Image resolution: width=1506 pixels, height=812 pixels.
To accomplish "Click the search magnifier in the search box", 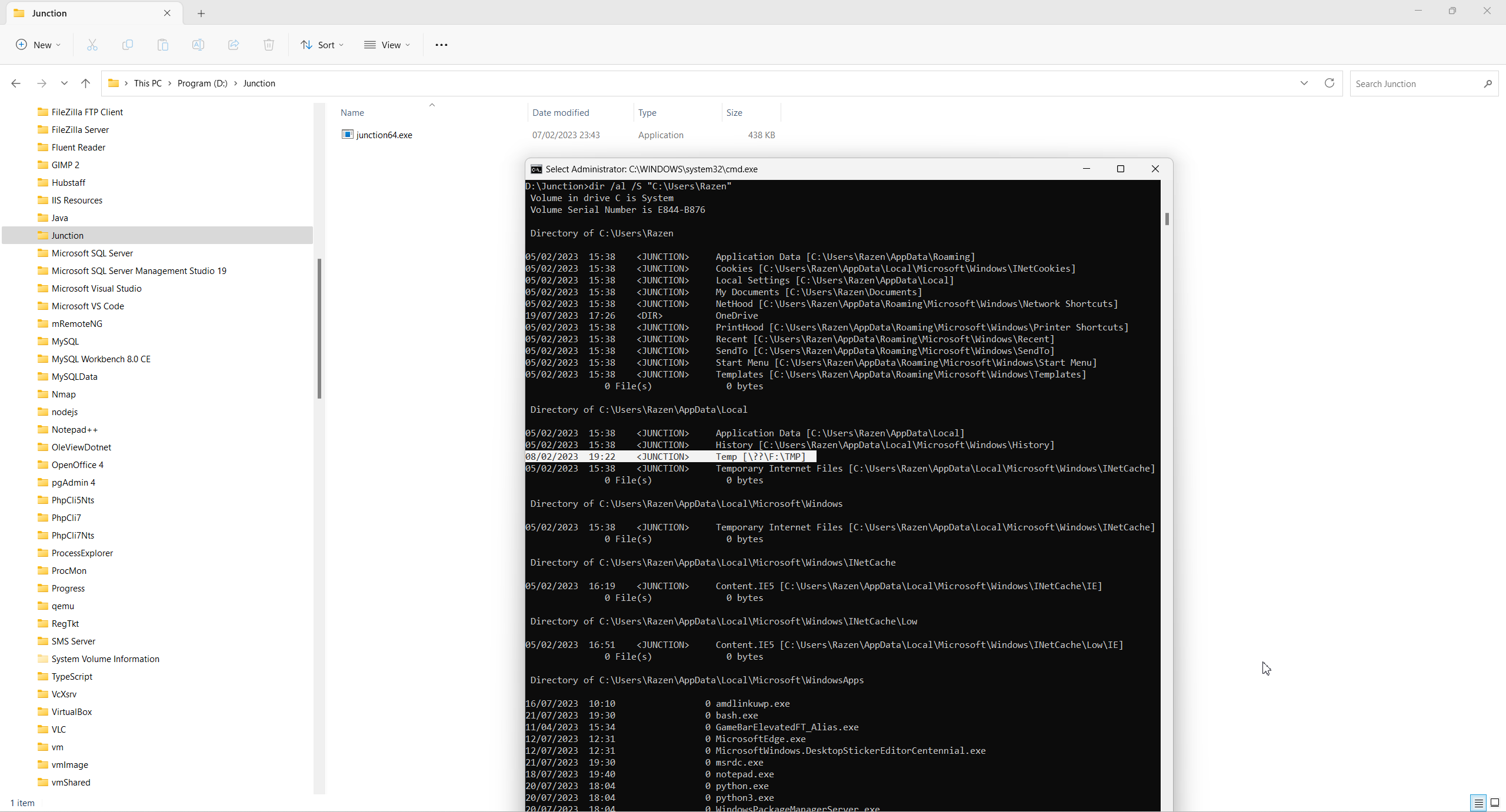I will (1489, 83).
